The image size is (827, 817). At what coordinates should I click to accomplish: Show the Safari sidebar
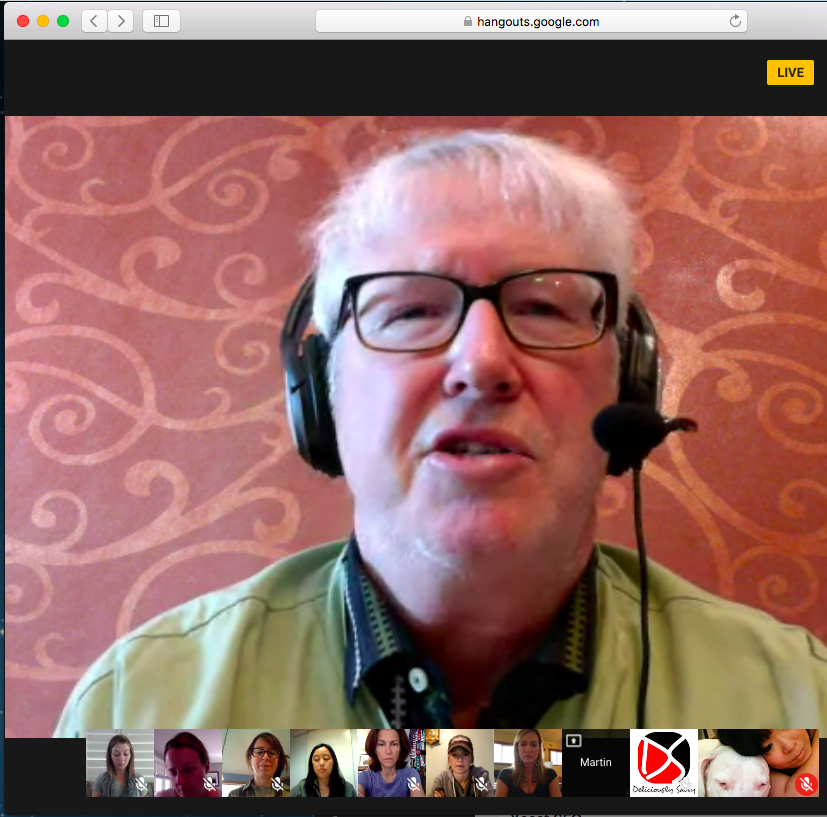[x=161, y=21]
